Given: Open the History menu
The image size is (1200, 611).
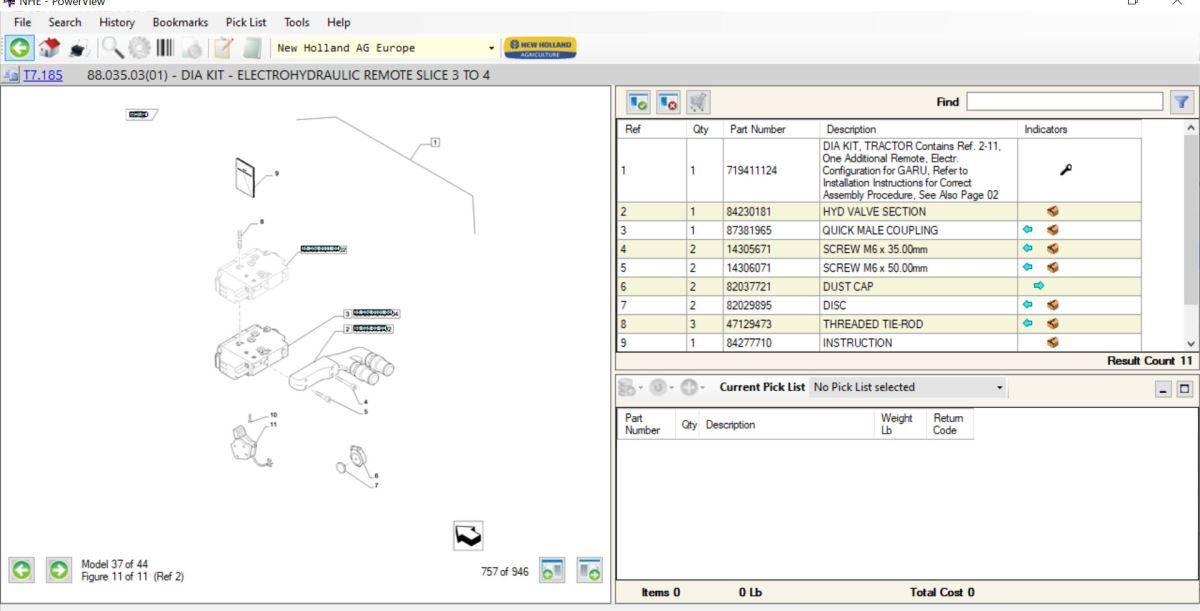Looking at the screenshot, I should 117,22.
